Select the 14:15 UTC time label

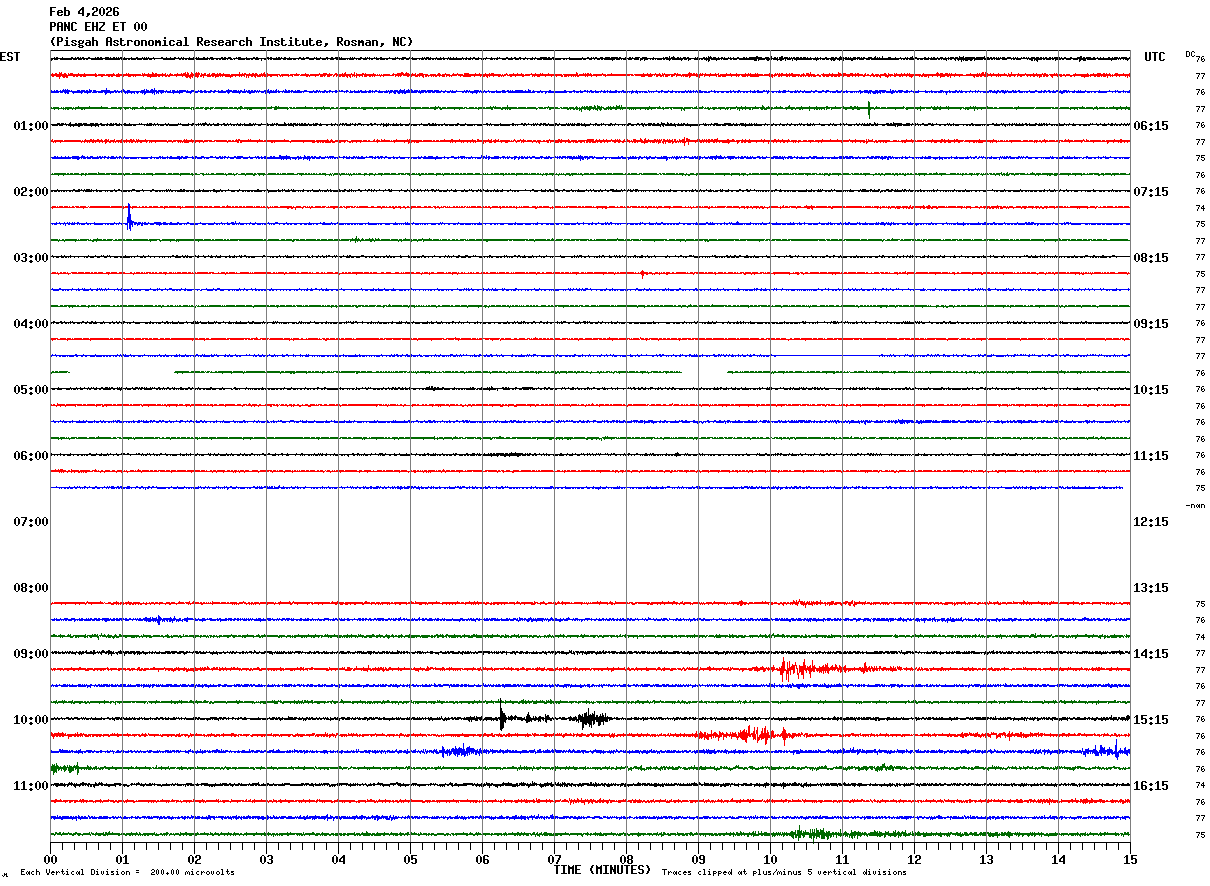click(x=1151, y=653)
